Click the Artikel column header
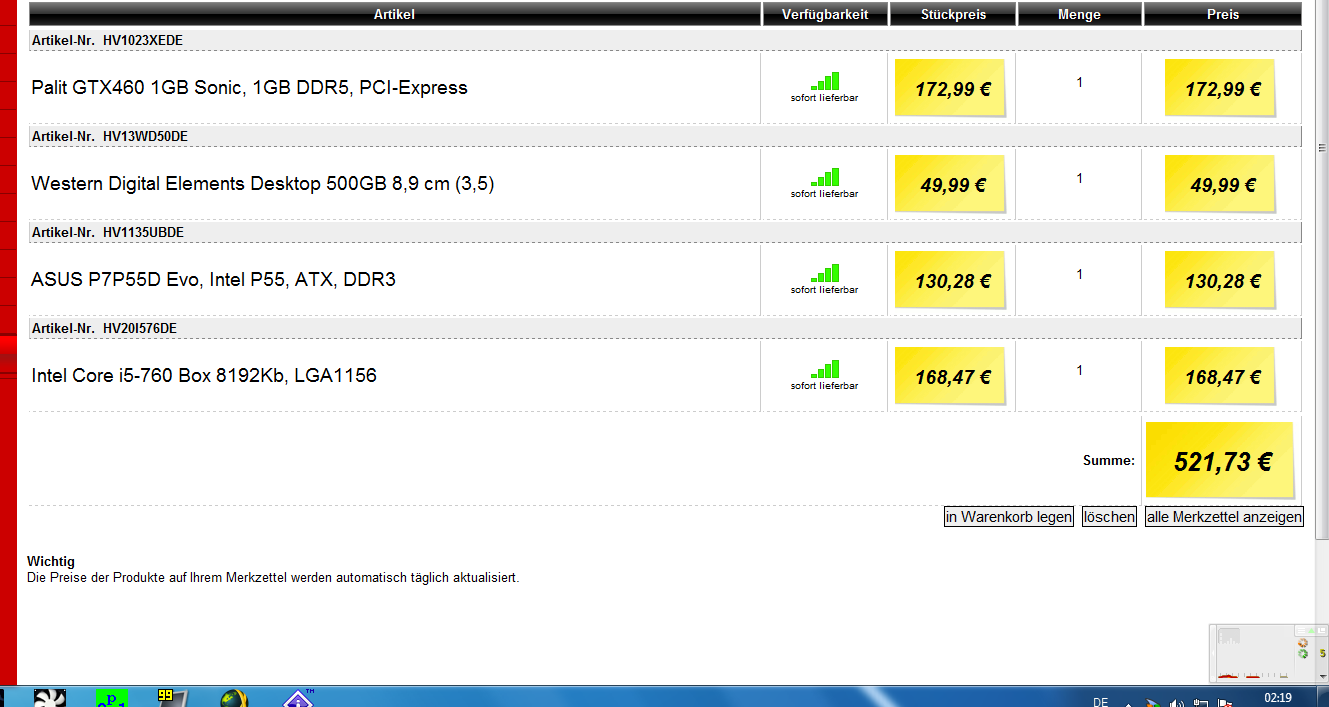This screenshot has width=1329, height=707. (x=394, y=14)
